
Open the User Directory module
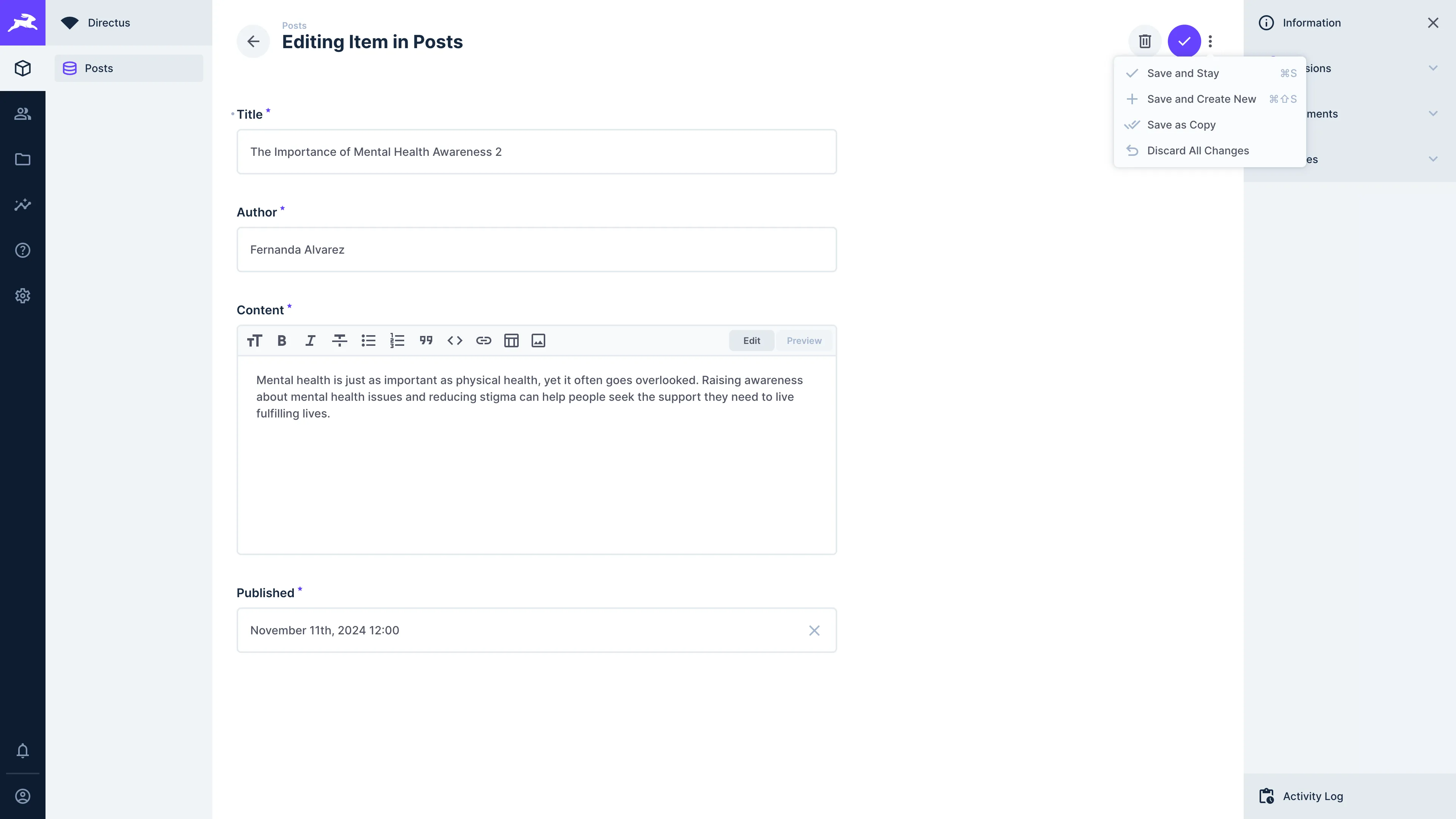click(23, 114)
